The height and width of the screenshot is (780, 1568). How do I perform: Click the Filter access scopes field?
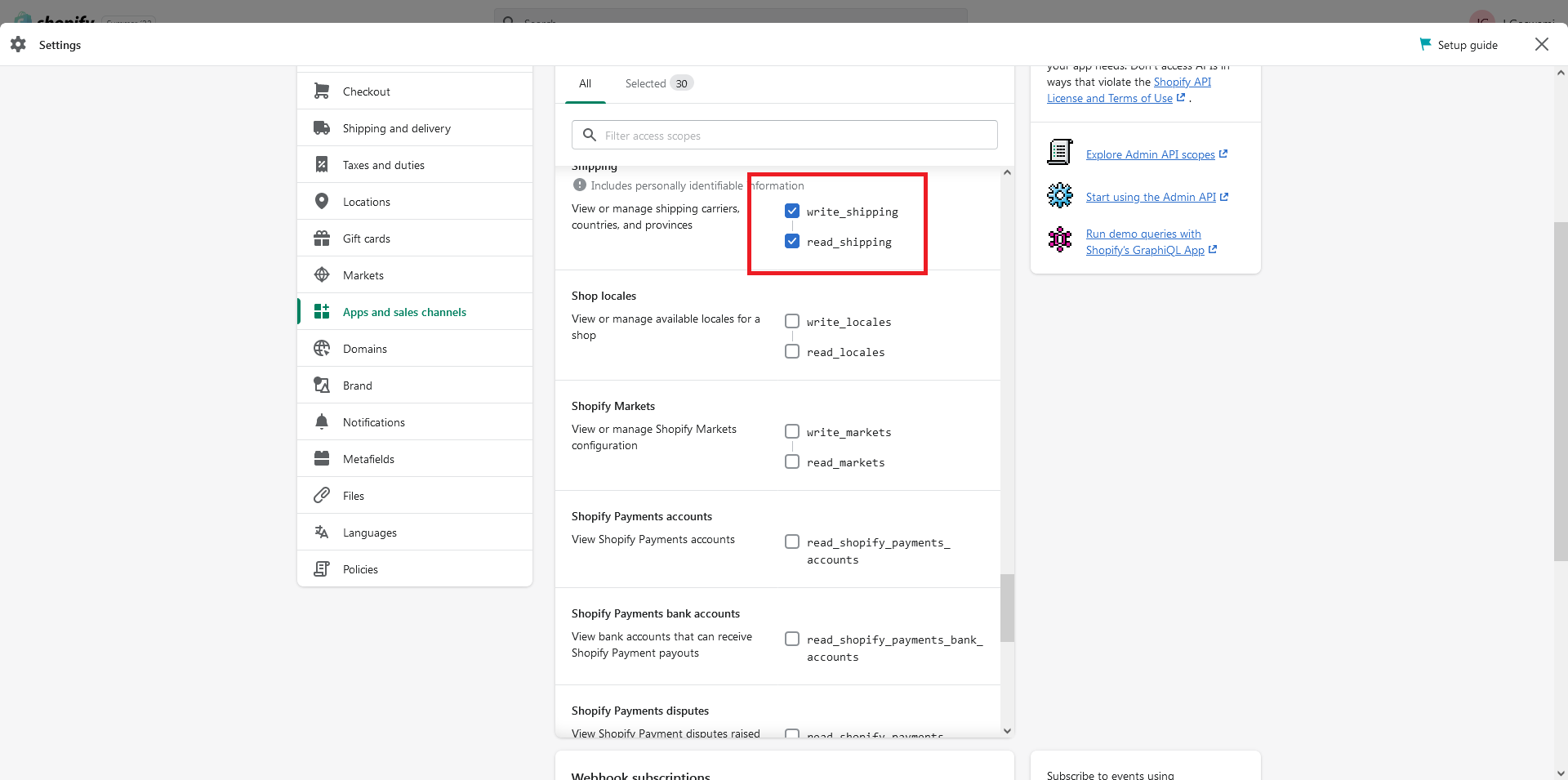point(785,135)
